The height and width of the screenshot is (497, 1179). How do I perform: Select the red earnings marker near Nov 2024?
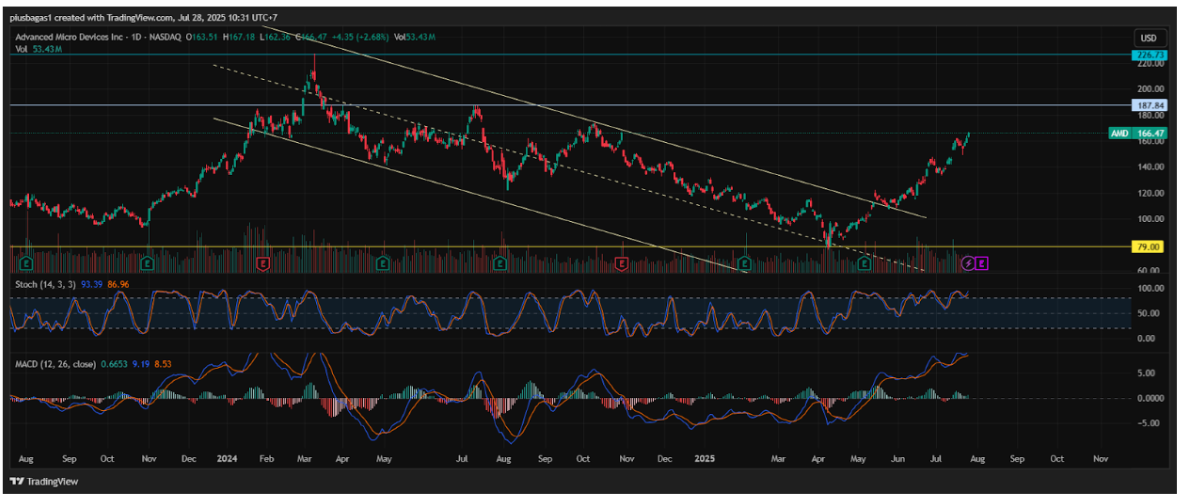pyautogui.click(x=622, y=263)
